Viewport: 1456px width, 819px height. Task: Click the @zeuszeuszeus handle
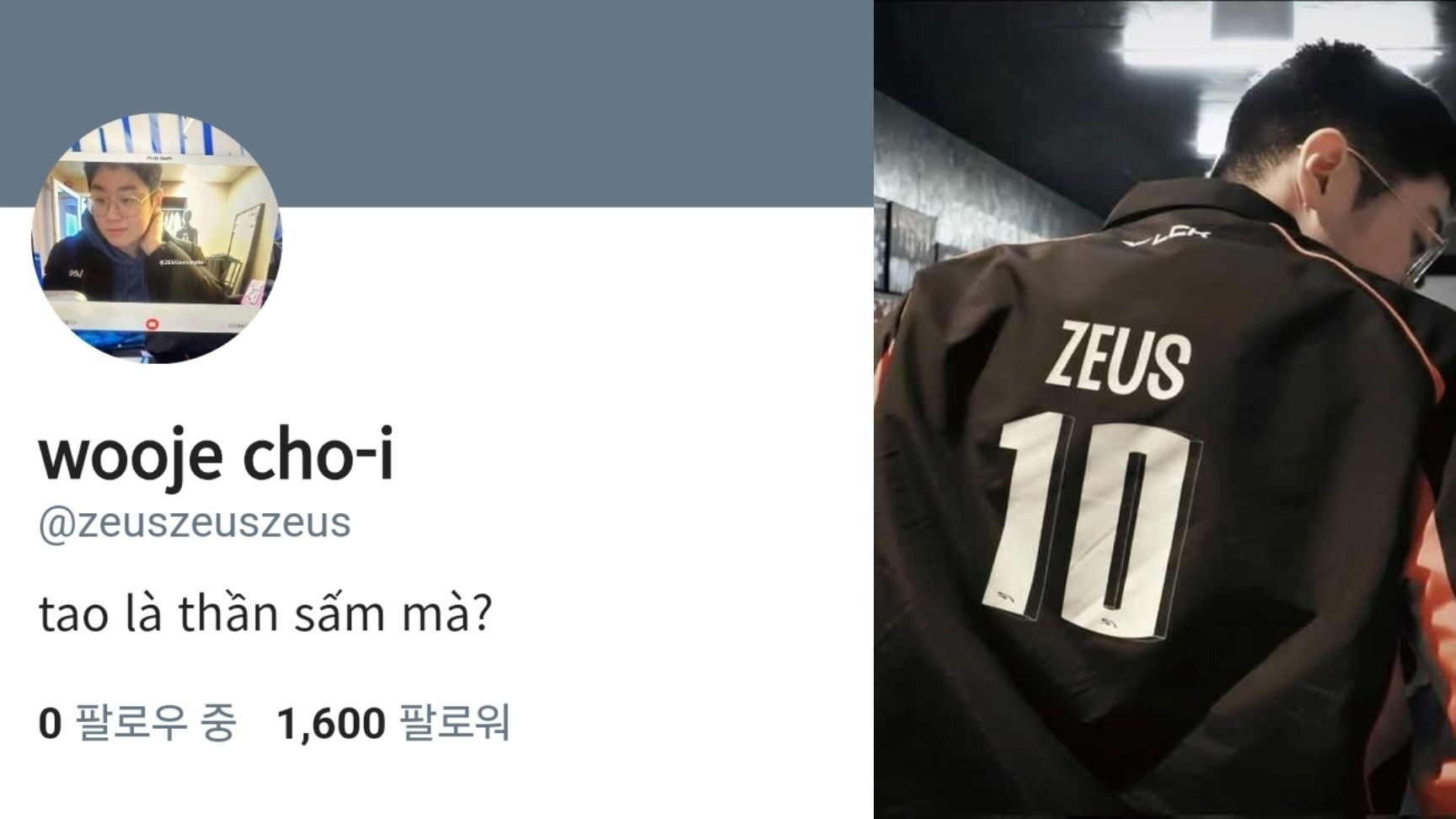pyautogui.click(x=195, y=522)
